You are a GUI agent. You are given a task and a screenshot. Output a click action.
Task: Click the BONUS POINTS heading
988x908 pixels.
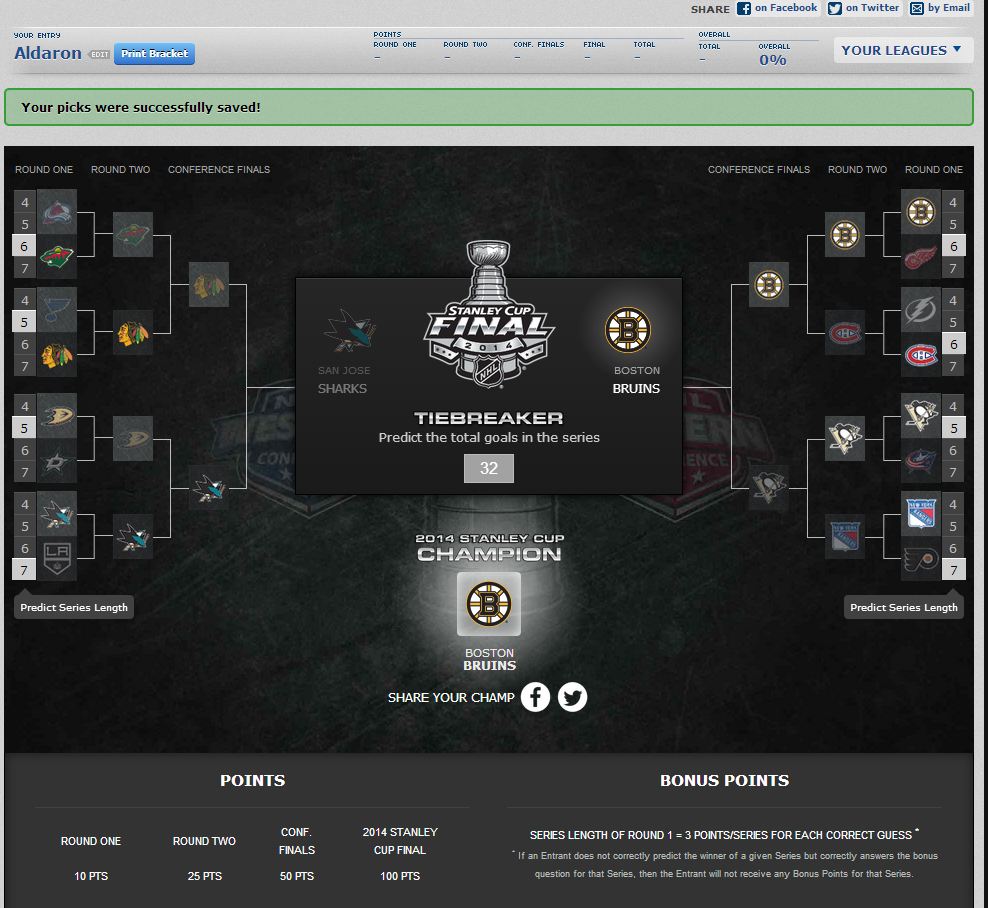click(725, 780)
